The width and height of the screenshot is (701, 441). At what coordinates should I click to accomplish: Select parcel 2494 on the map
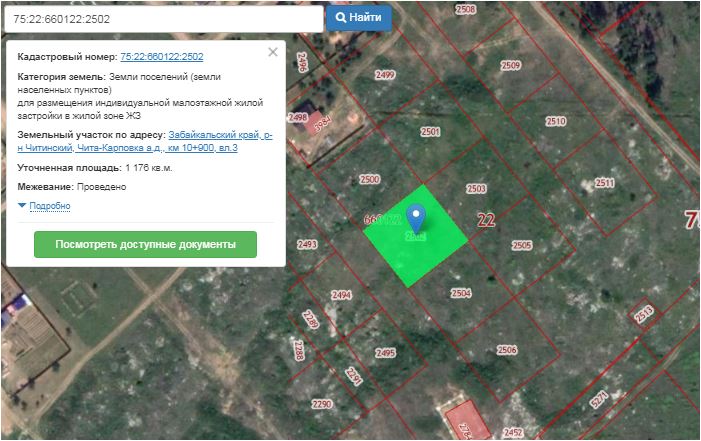click(x=342, y=295)
